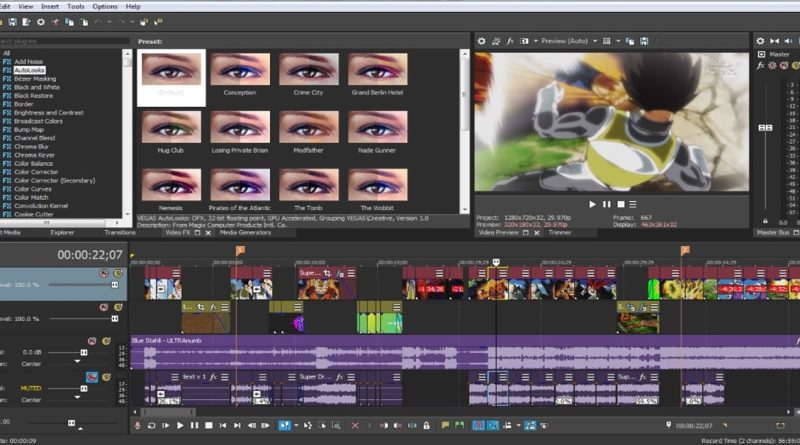This screenshot has height=445, width=800.
Task: Stop playback in Video Preview window
Action: pyautogui.click(x=621, y=204)
